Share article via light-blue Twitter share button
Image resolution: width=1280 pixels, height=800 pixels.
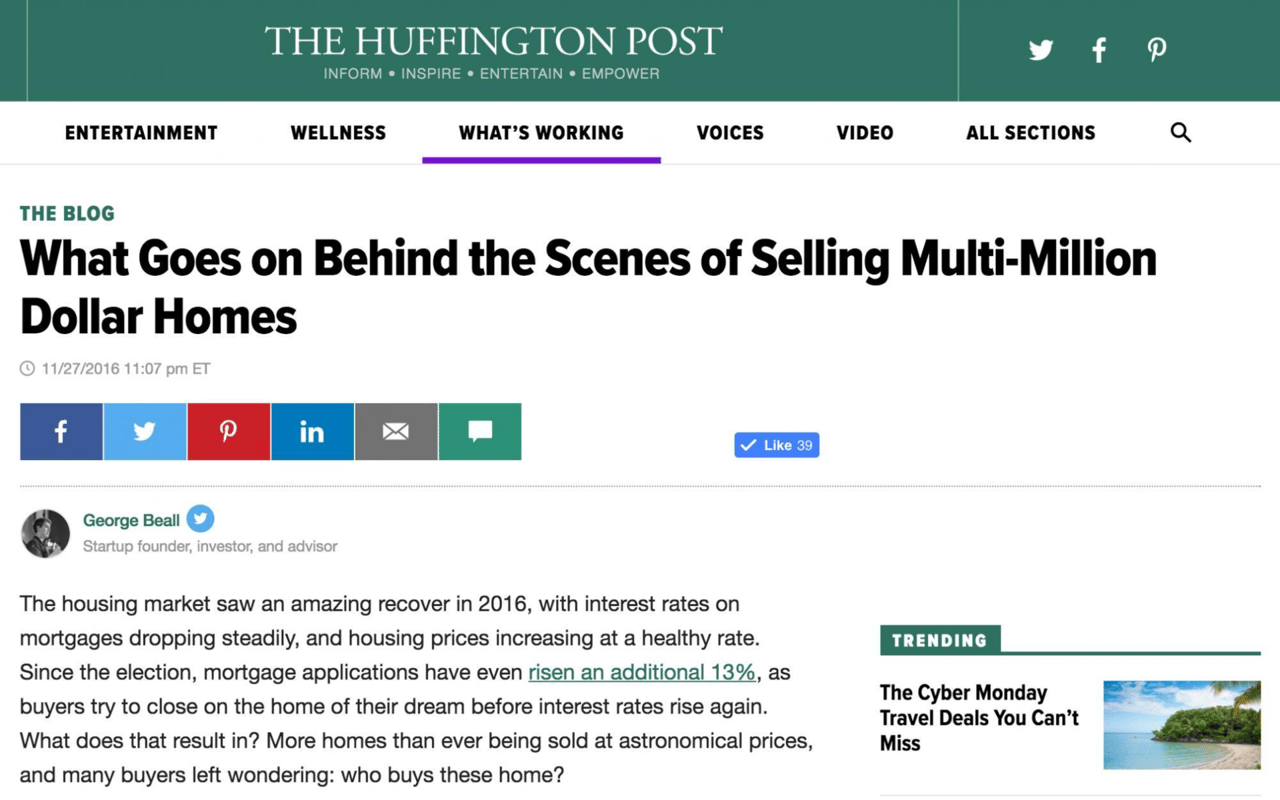(145, 431)
